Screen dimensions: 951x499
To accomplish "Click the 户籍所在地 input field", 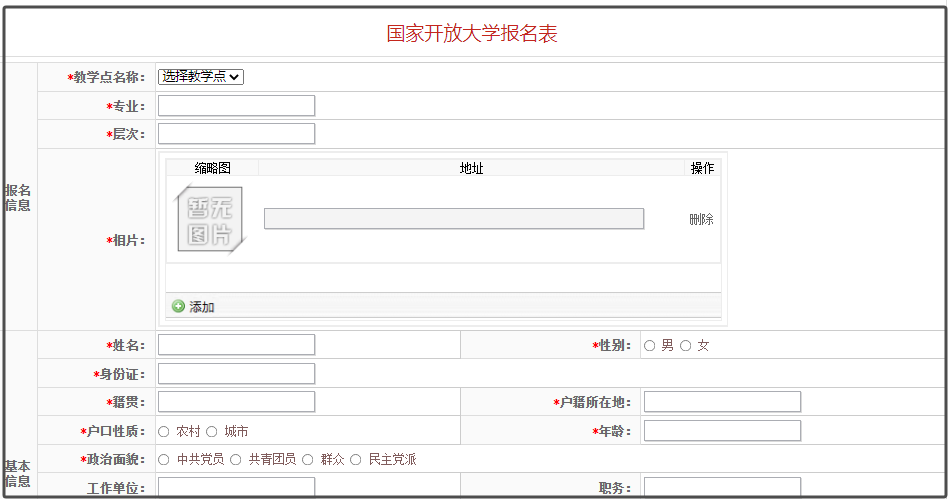I will click(722, 401).
